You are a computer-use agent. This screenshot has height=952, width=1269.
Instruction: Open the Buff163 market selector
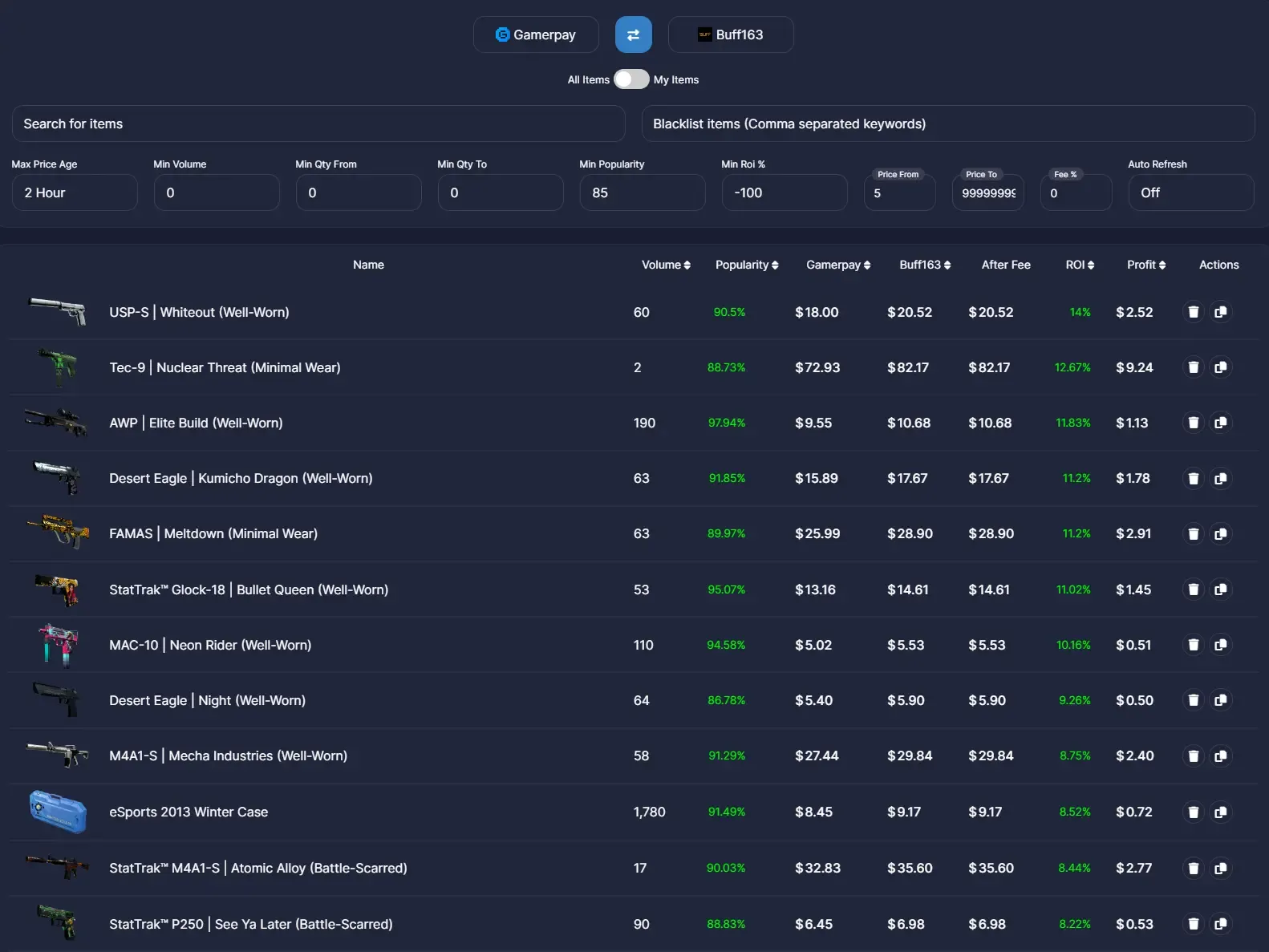(x=731, y=34)
